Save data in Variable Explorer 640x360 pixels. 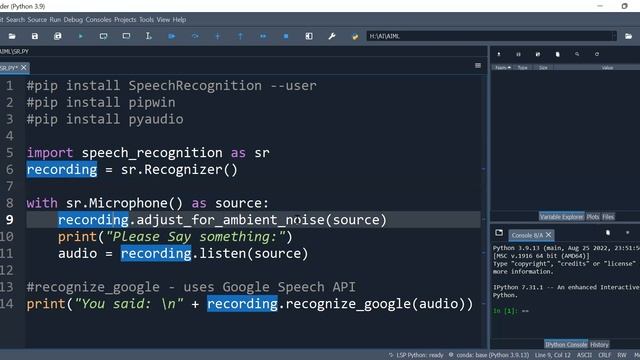[x=518, y=54]
